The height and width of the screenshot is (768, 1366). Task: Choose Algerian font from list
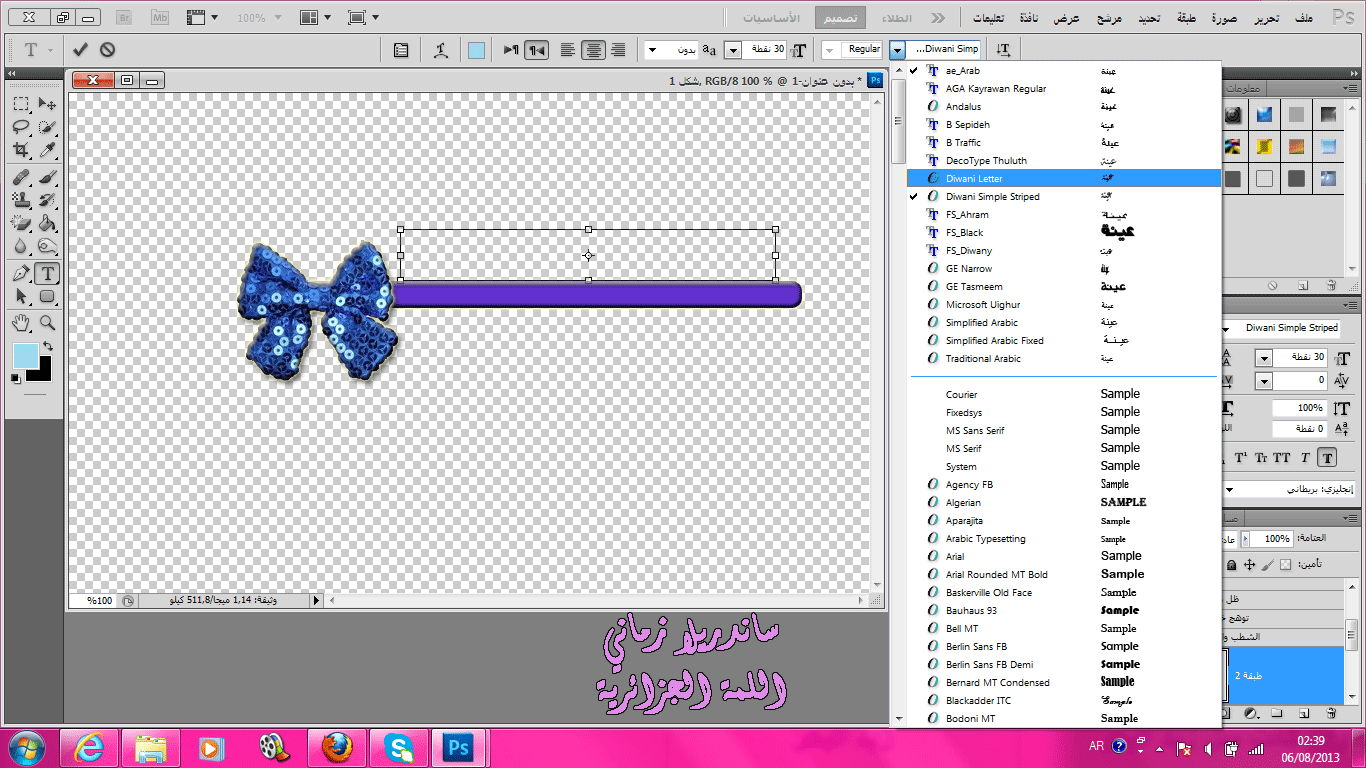(x=1064, y=502)
